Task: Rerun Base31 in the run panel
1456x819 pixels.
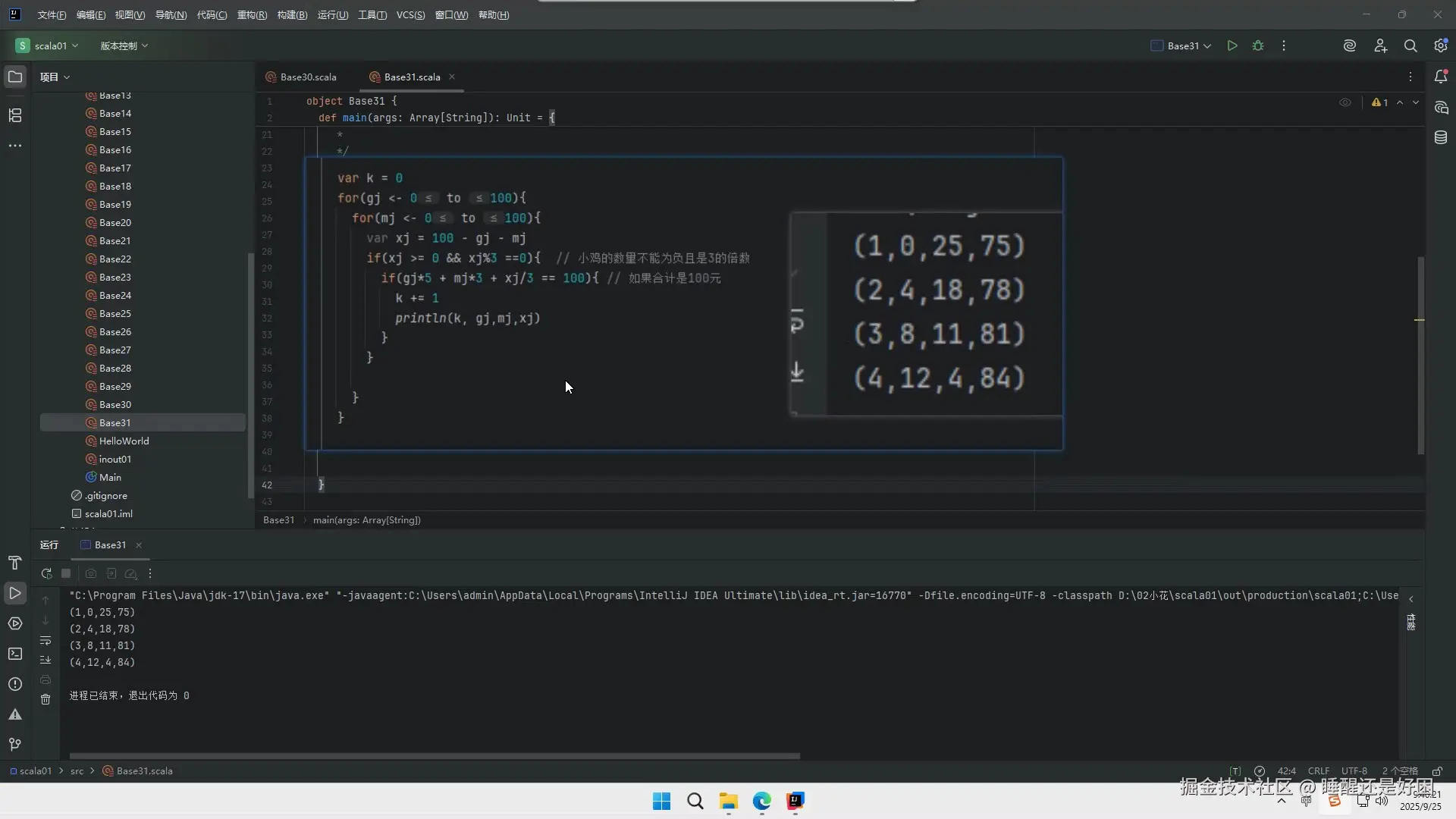Action: coord(46,574)
